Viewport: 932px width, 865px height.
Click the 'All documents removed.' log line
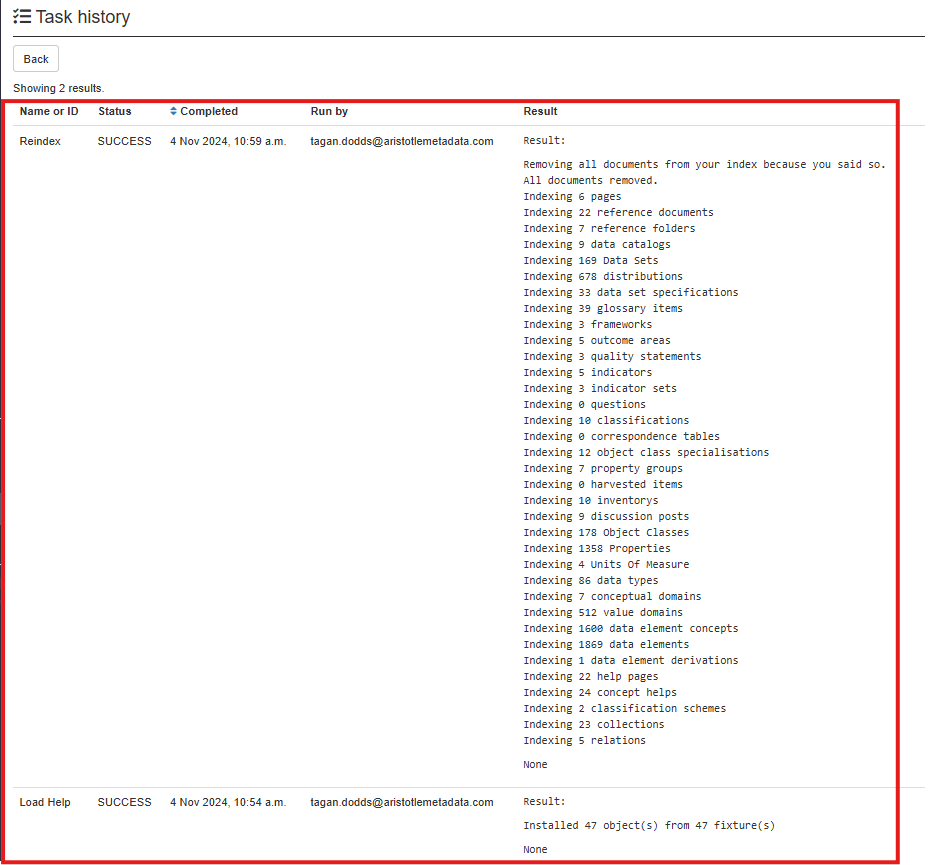[590, 180]
